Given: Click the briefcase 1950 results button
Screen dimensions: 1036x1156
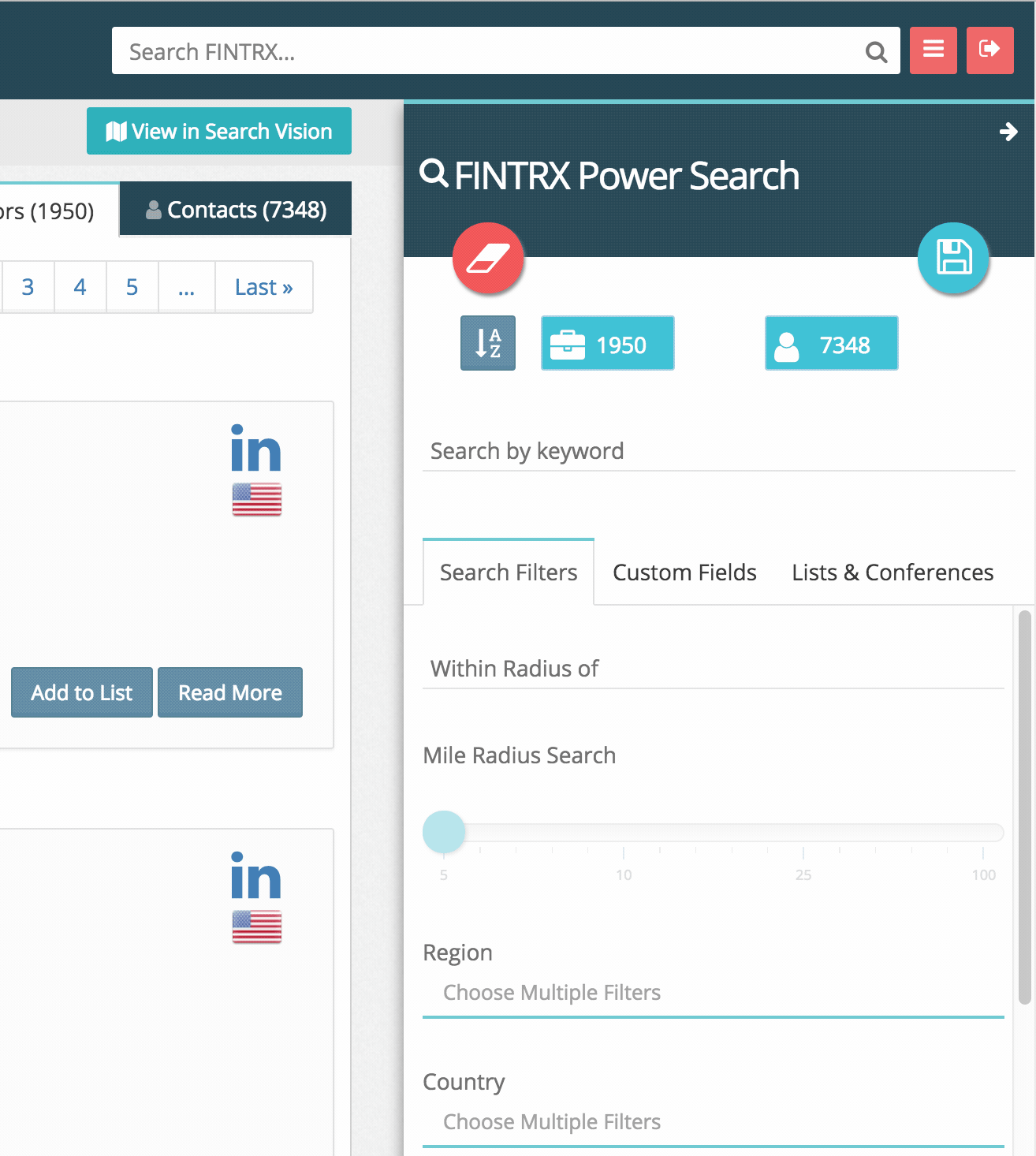Looking at the screenshot, I should point(608,343).
